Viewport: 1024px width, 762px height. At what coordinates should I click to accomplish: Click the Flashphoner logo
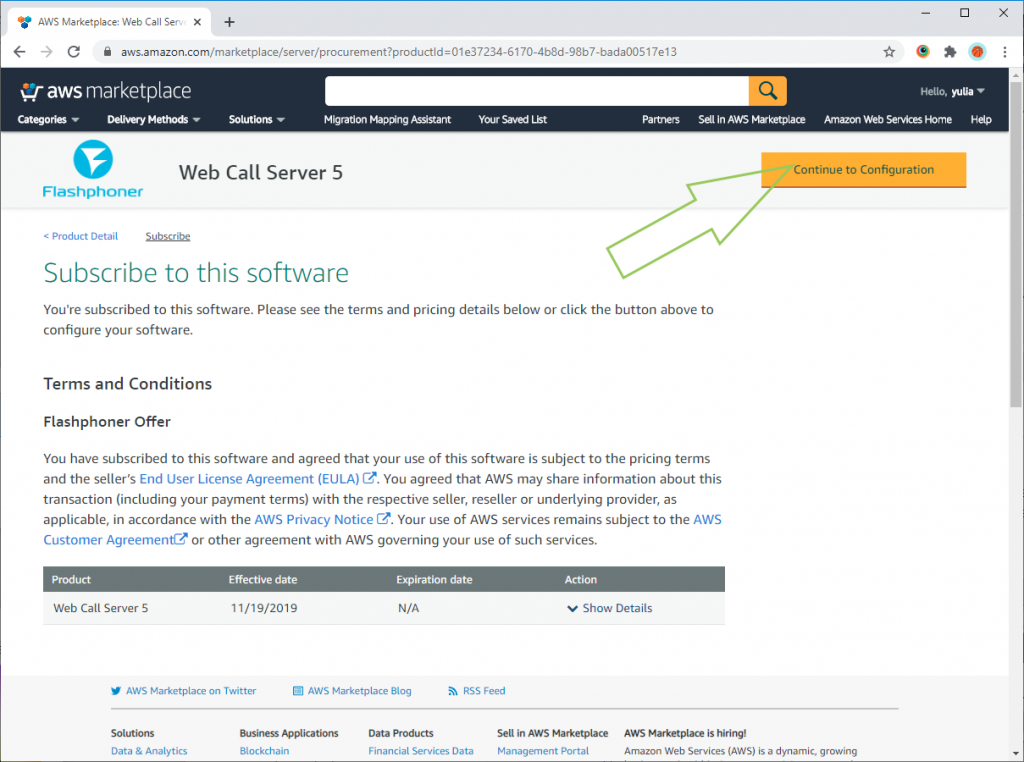[93, 169]
